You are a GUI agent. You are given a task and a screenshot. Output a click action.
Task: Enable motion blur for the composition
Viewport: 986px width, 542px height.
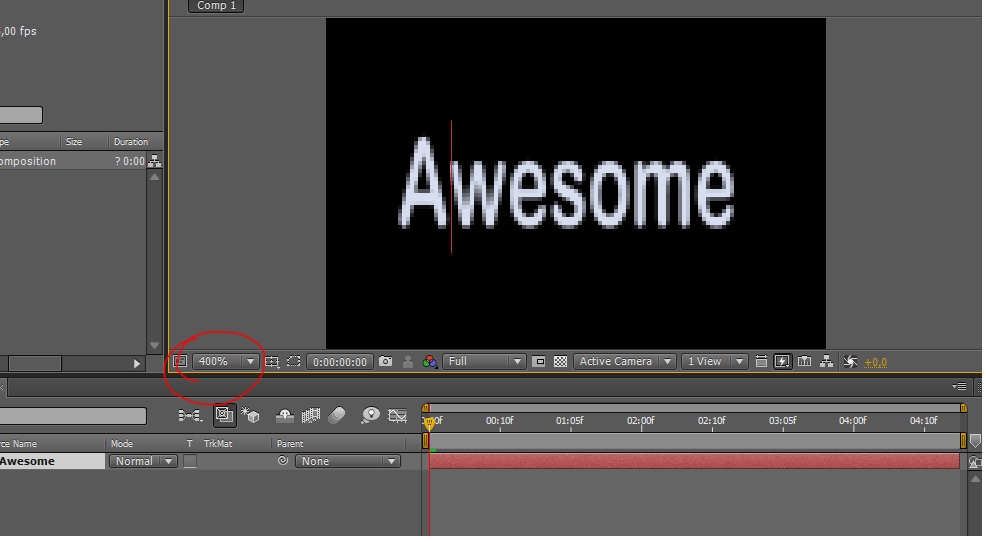click(x=337, y=415)
